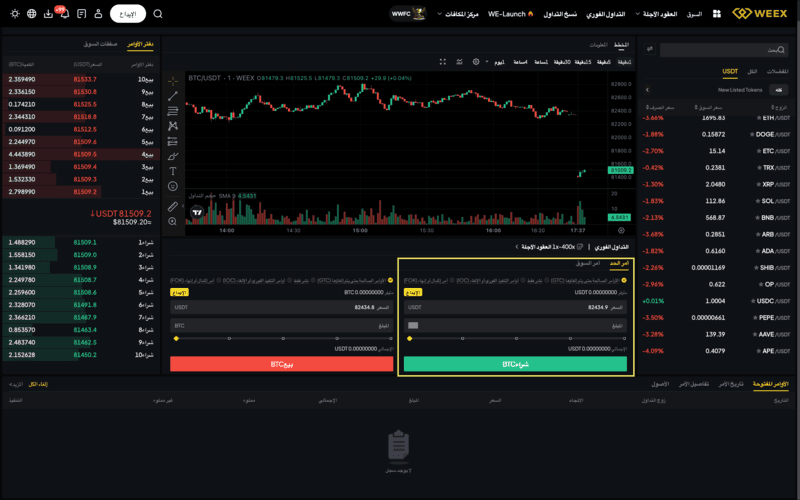Open chart settings gear in timeframe bar
The image size is (800, 500).
(476, 62)
